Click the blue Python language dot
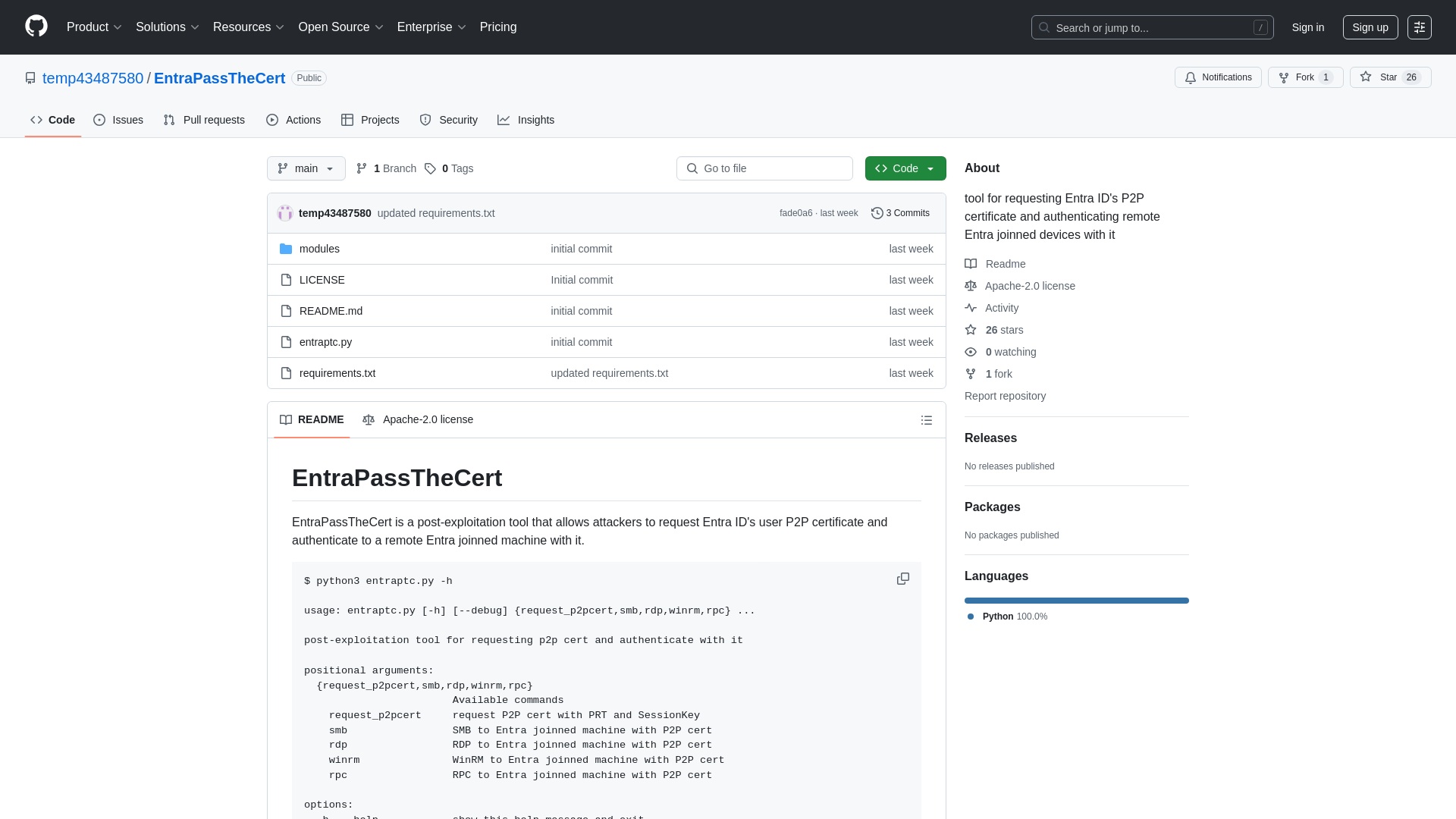 (971, 617)
